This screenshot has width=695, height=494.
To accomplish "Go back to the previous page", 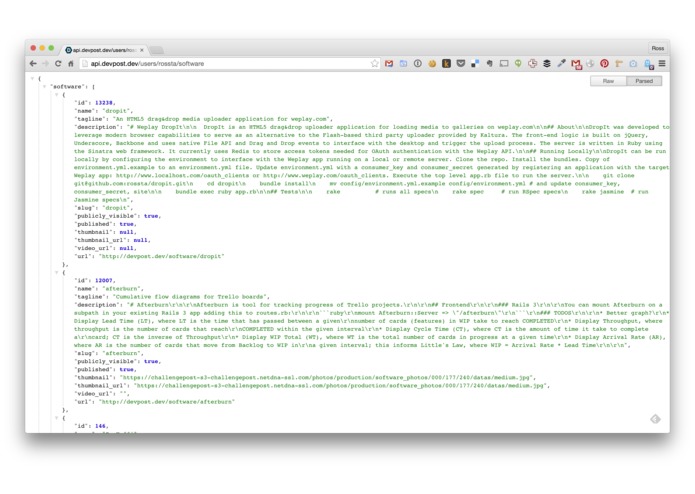I will (x=33, y=64).
